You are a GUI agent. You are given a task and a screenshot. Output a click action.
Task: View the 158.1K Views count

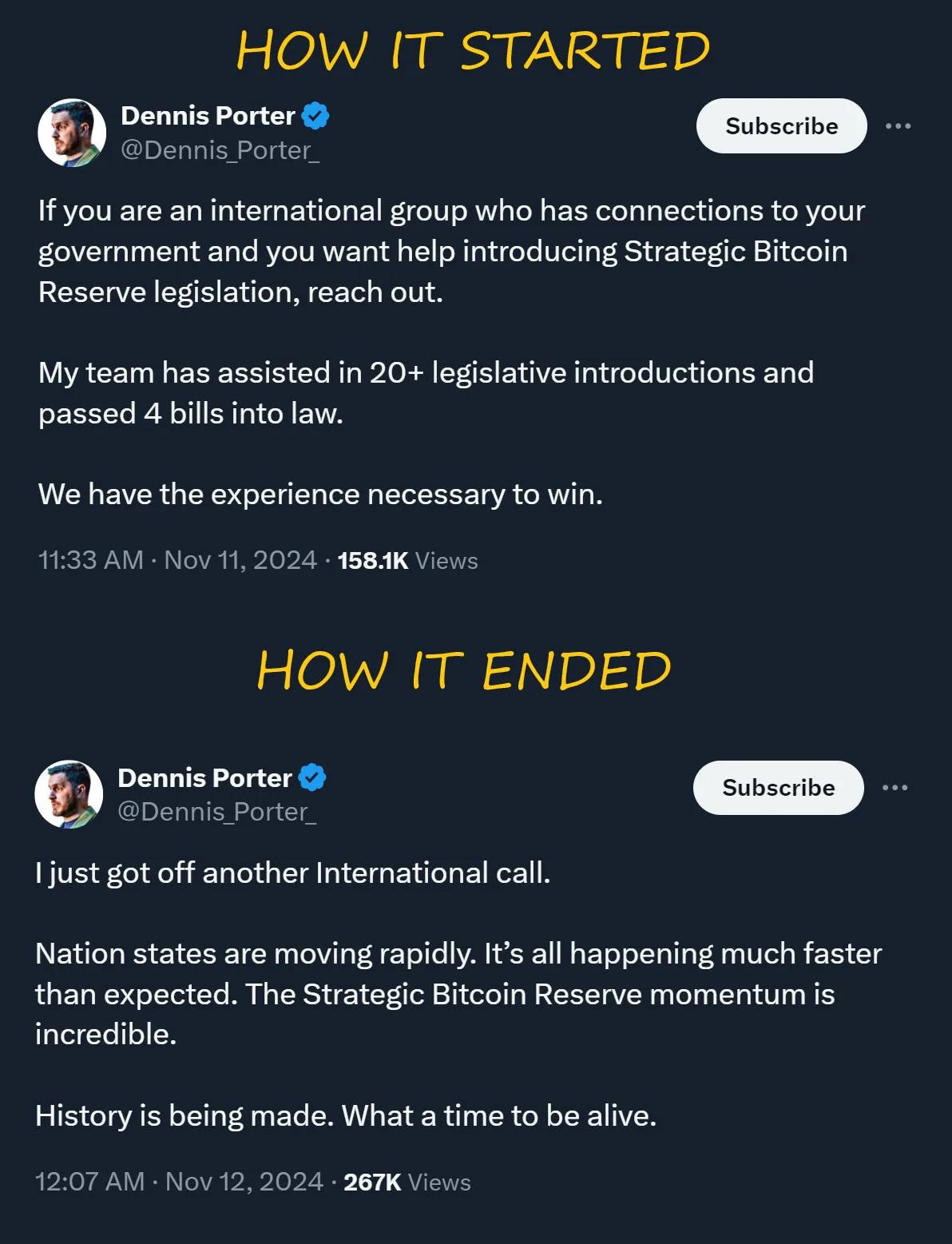coord(407,561)
